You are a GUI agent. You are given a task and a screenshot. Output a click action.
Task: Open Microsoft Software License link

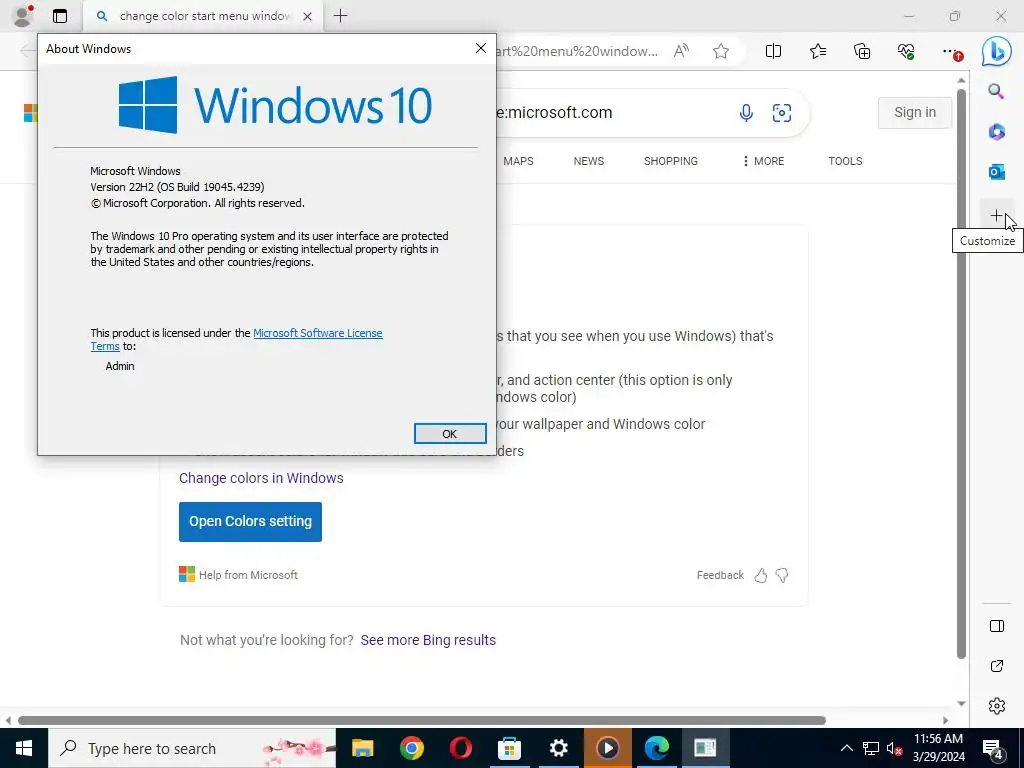click(317, 333)
